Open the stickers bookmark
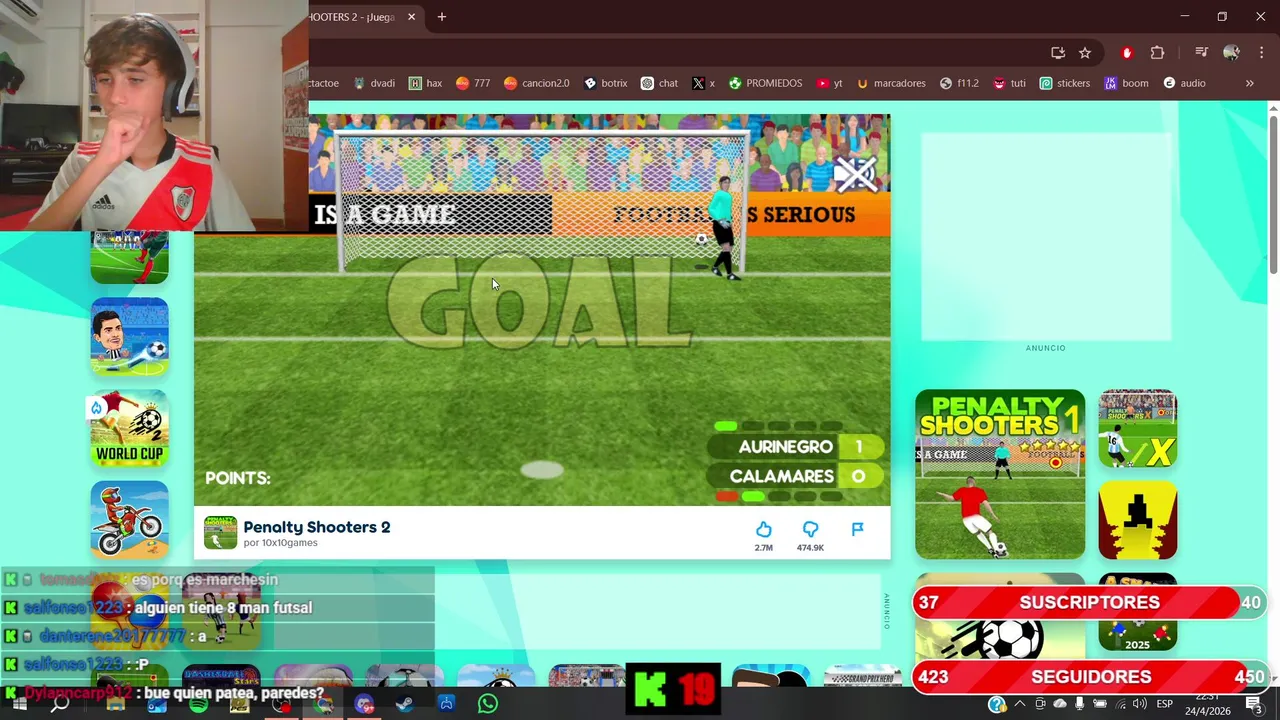This screenshot has height=720, width=1280. click(1064, 83)
